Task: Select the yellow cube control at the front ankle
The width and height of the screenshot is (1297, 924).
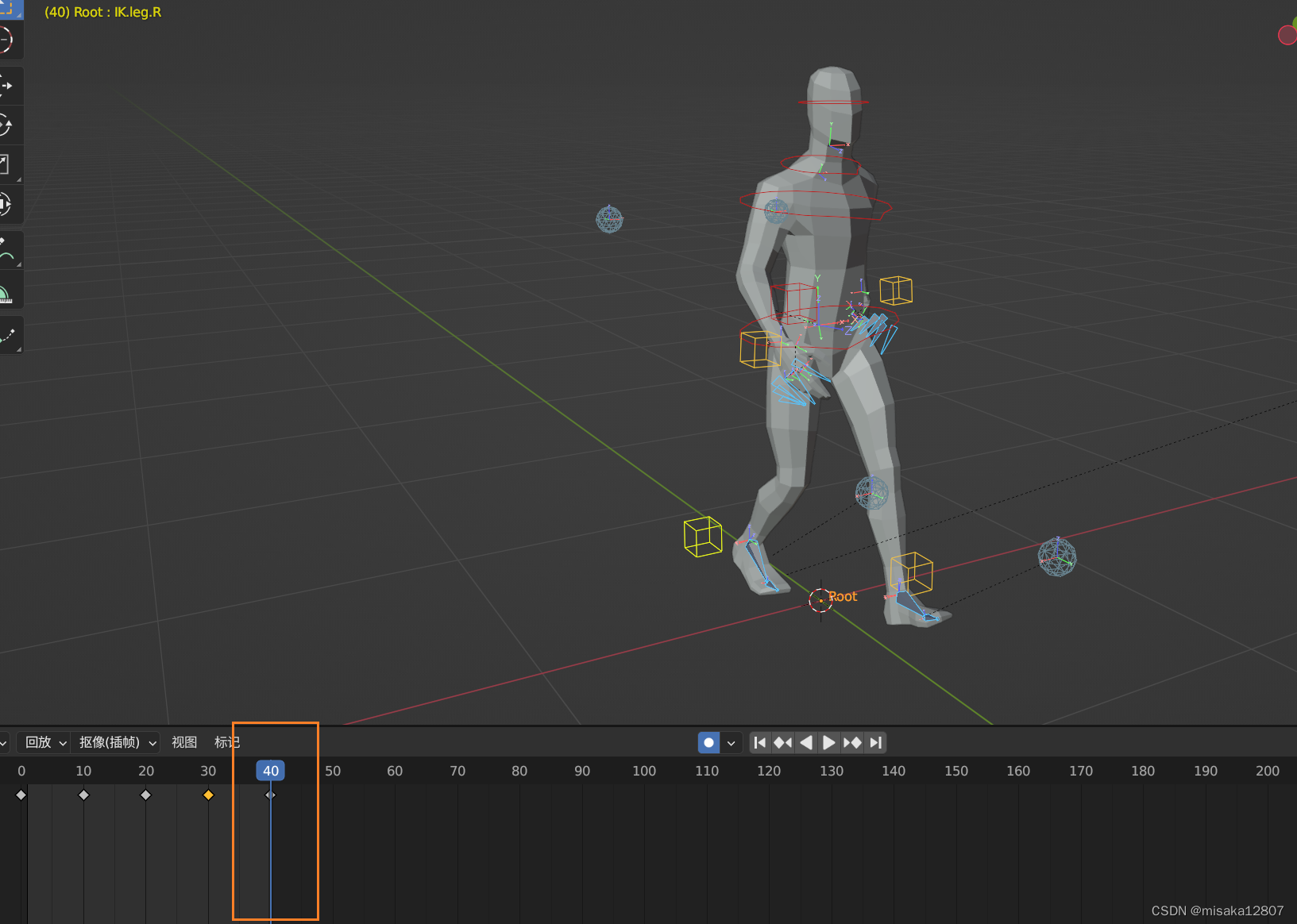Action: point(912,573)
